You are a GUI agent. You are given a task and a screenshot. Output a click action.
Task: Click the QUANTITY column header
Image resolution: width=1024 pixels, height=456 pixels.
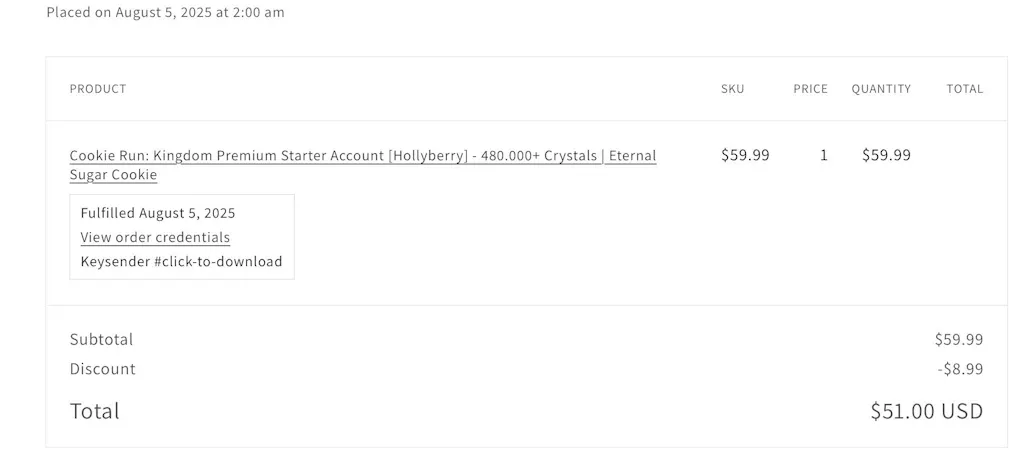tap(881, 89)
